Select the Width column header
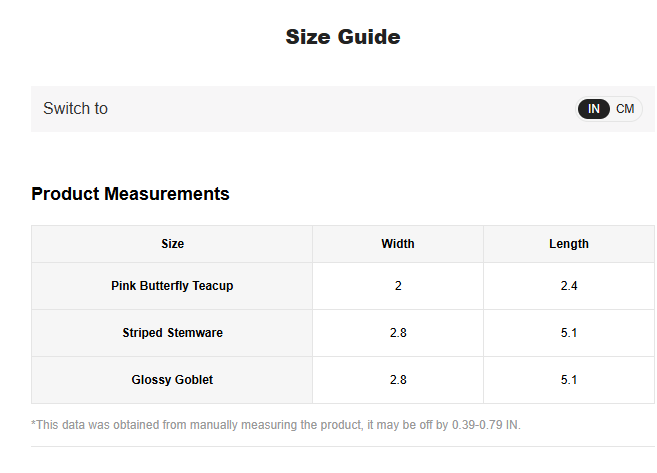The height and width of the screenshot is (473, 657). coord(397,244)
